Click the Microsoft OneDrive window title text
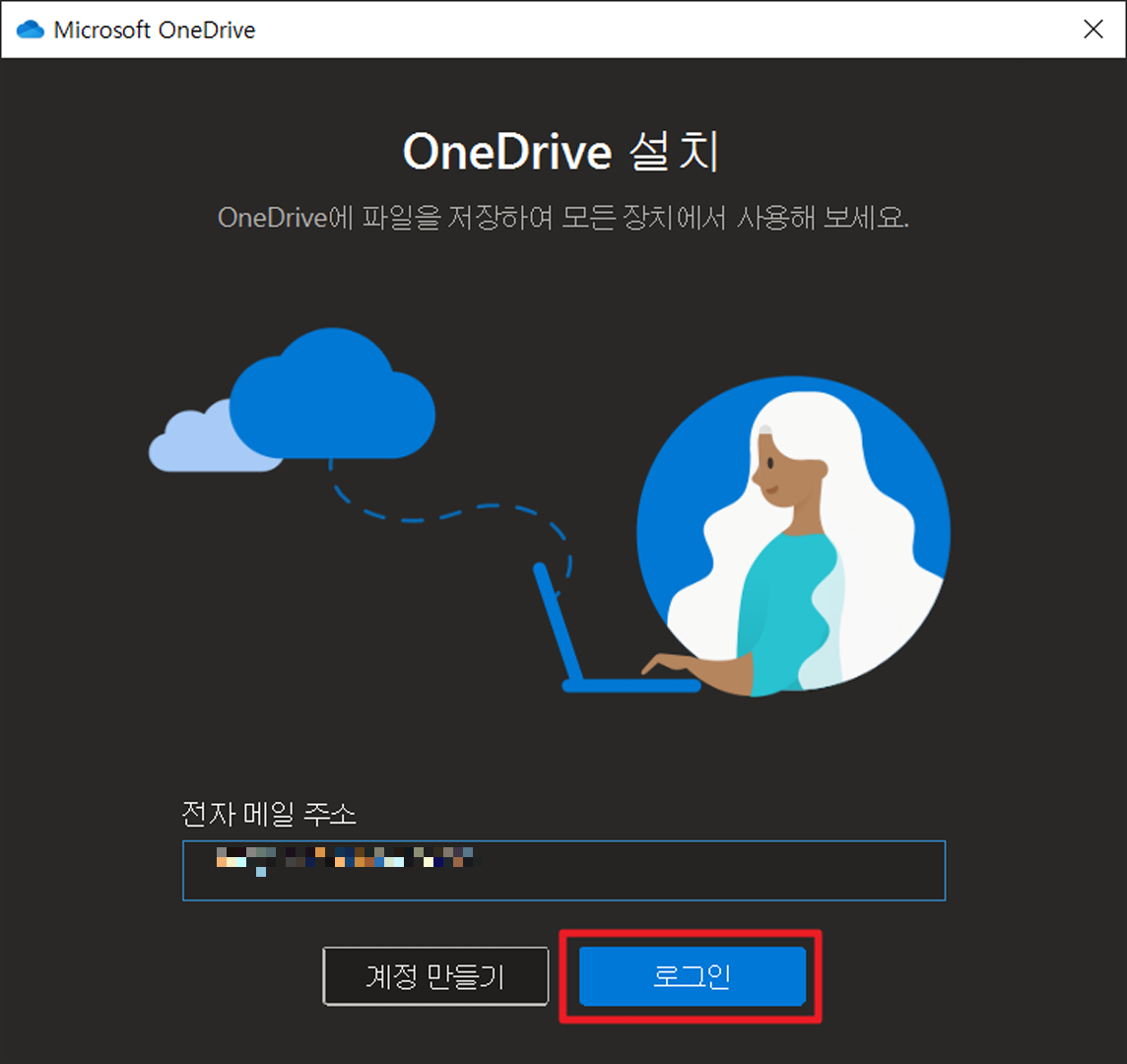The width and height of the screenshot is (1127, 1064). 158,30
